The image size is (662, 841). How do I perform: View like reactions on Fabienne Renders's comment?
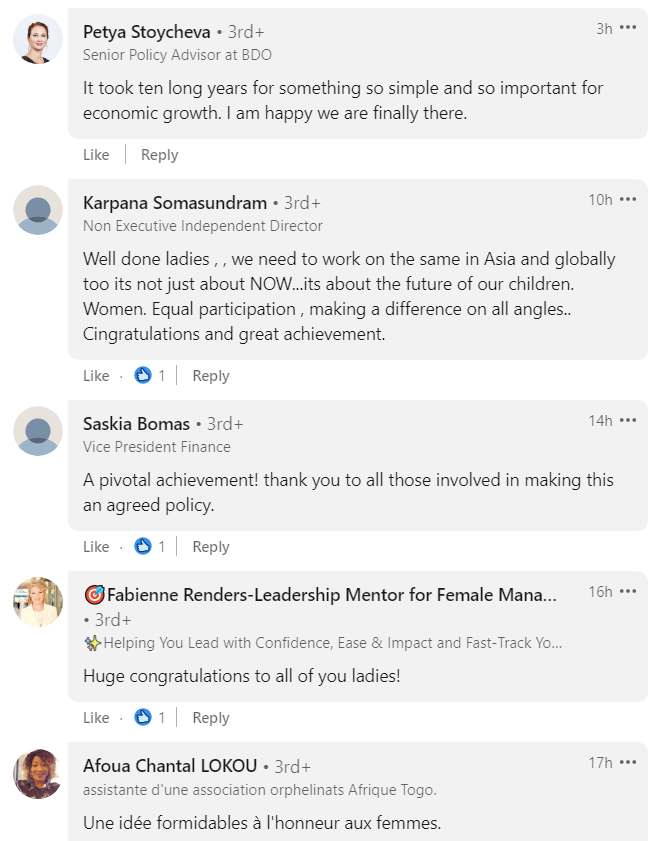pos(149,718)
